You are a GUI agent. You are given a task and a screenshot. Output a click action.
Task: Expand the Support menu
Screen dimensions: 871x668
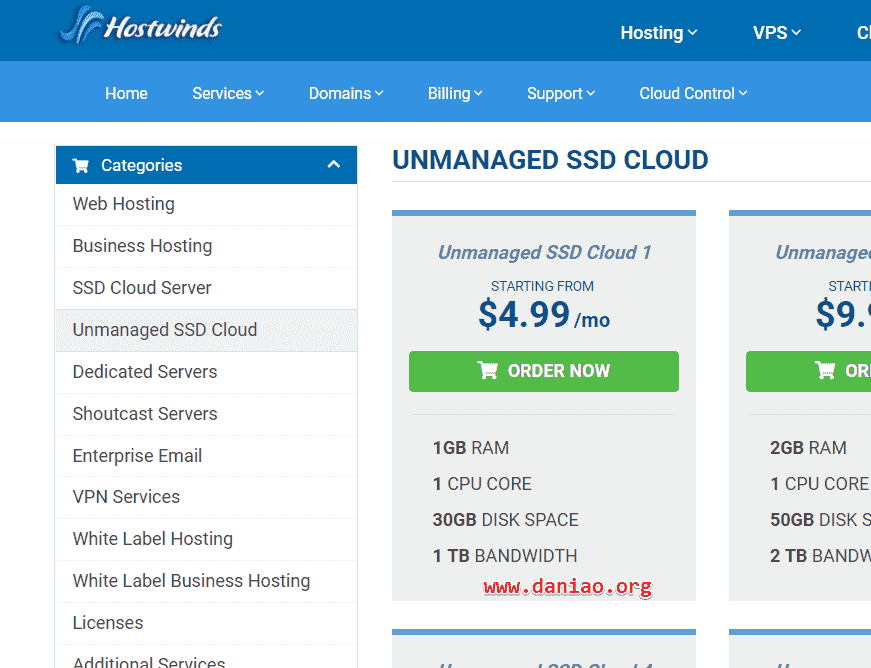(561, 93)
